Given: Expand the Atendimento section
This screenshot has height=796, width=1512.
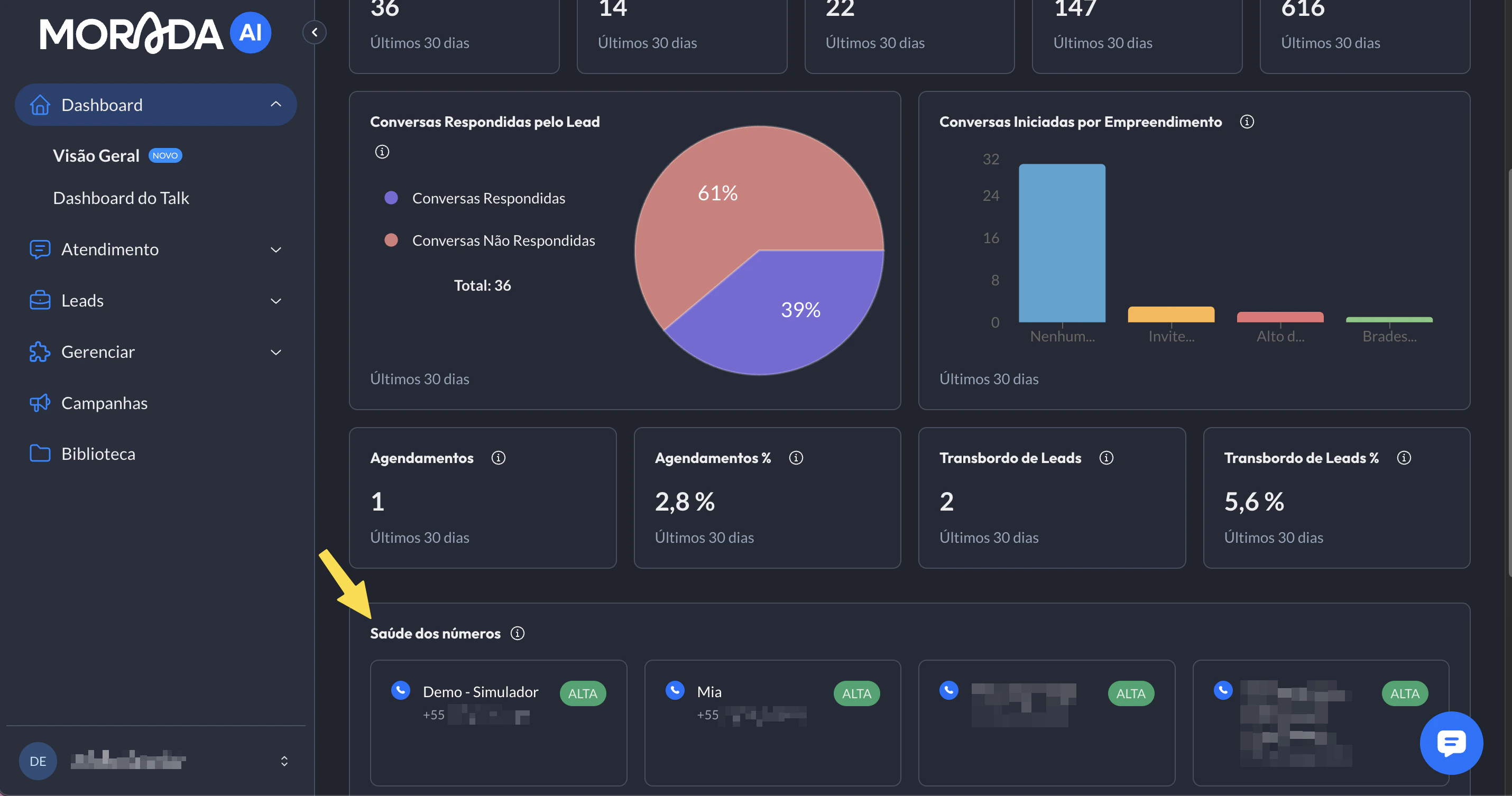Looking at the screenshot, I should (x=276, y=249).
